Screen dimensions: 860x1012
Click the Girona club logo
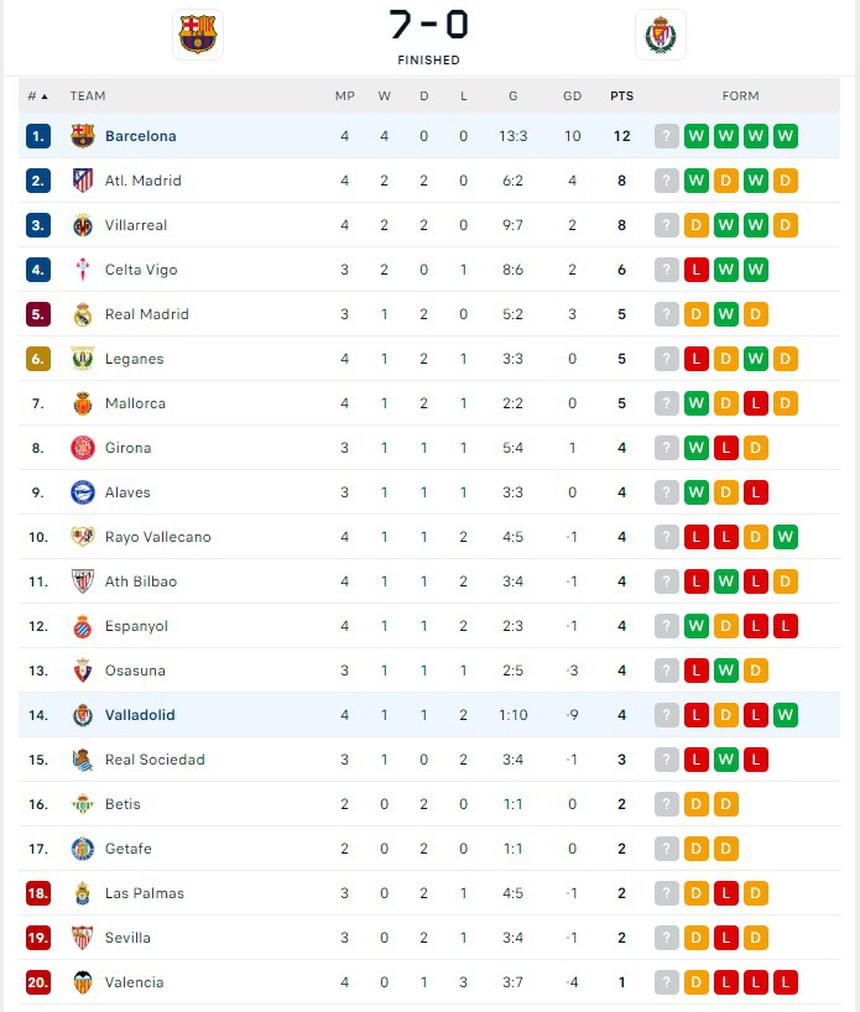tap(83, 448)
